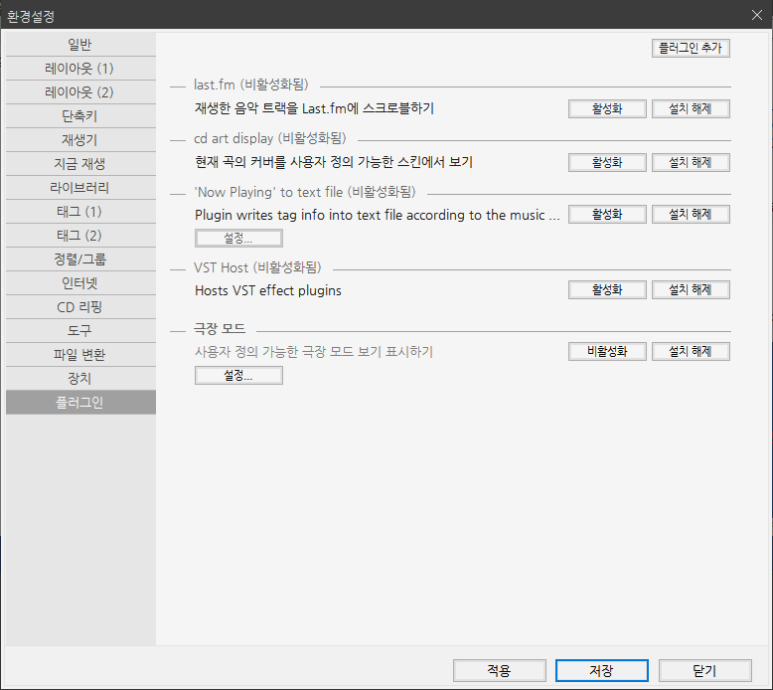Enable the VST Host plugin
The image size is (773, 690).
tap(607, 290)
